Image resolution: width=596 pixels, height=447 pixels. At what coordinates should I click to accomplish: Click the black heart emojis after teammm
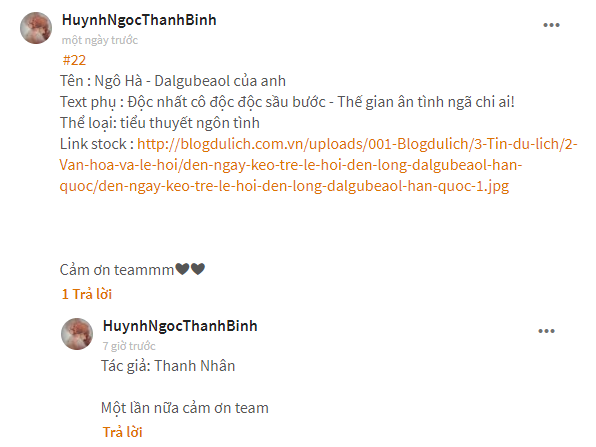coord(190,269)
